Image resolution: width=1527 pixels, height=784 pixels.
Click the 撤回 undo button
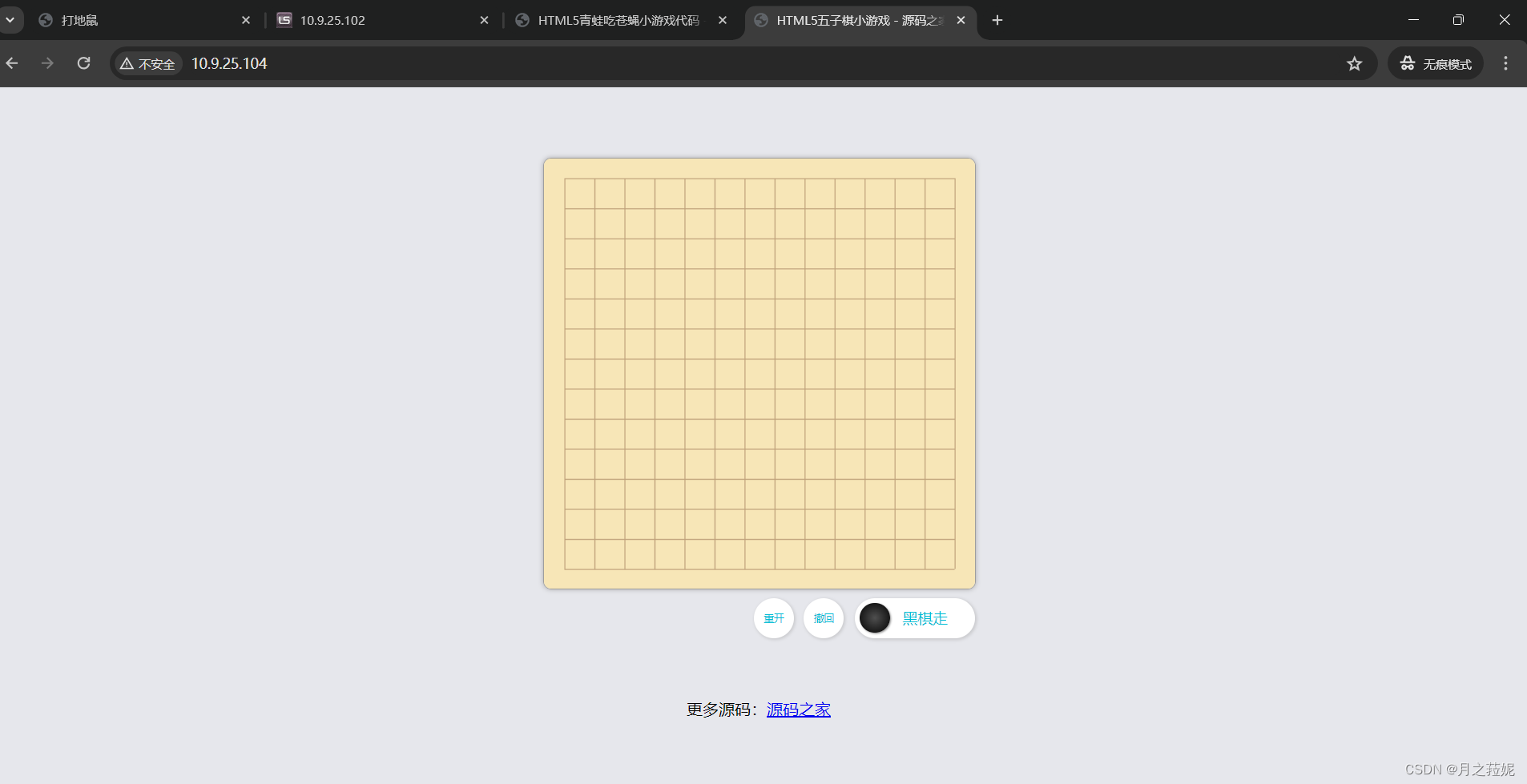pyautogui.click(x=823, y=618)
